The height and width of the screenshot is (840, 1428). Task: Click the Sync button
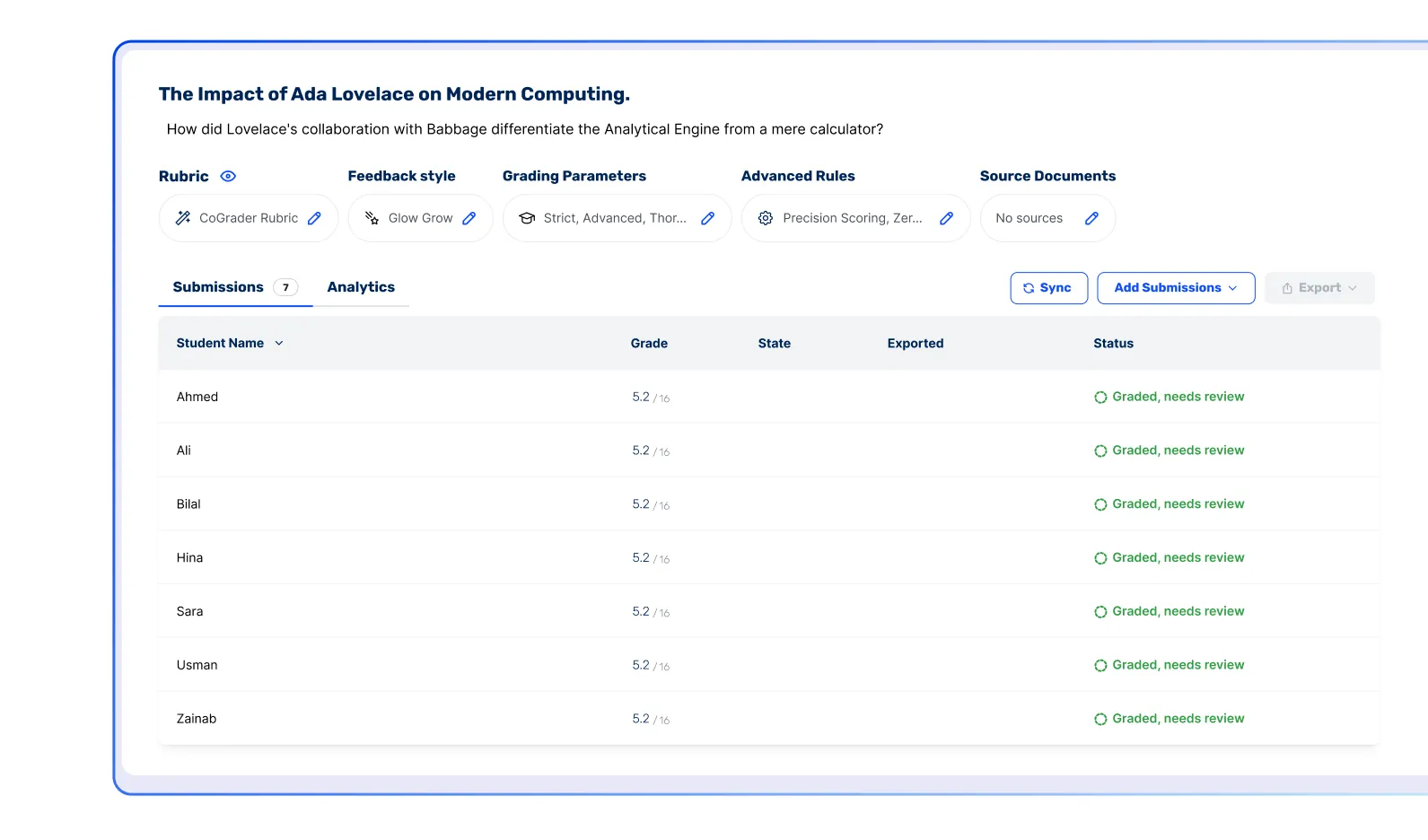click(x=1048, y=288)
